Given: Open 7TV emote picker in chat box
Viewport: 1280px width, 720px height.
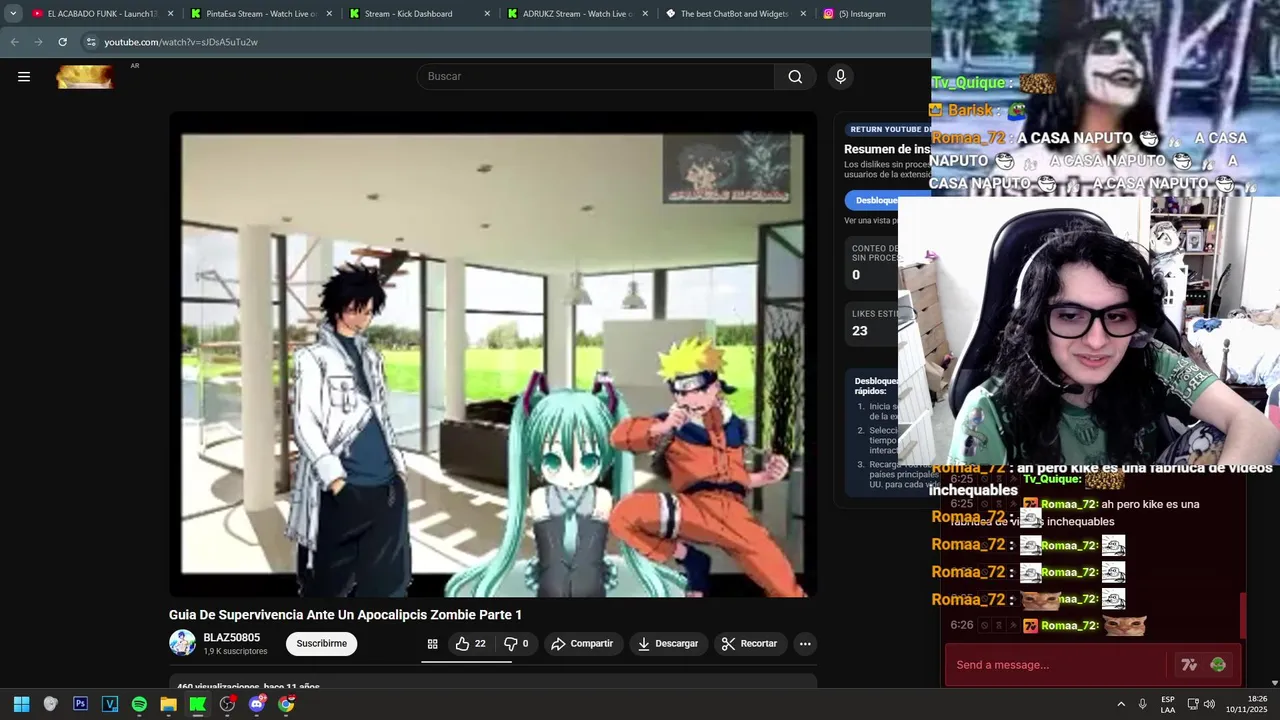Looking at the screenshot, I should pos(1189,665).
